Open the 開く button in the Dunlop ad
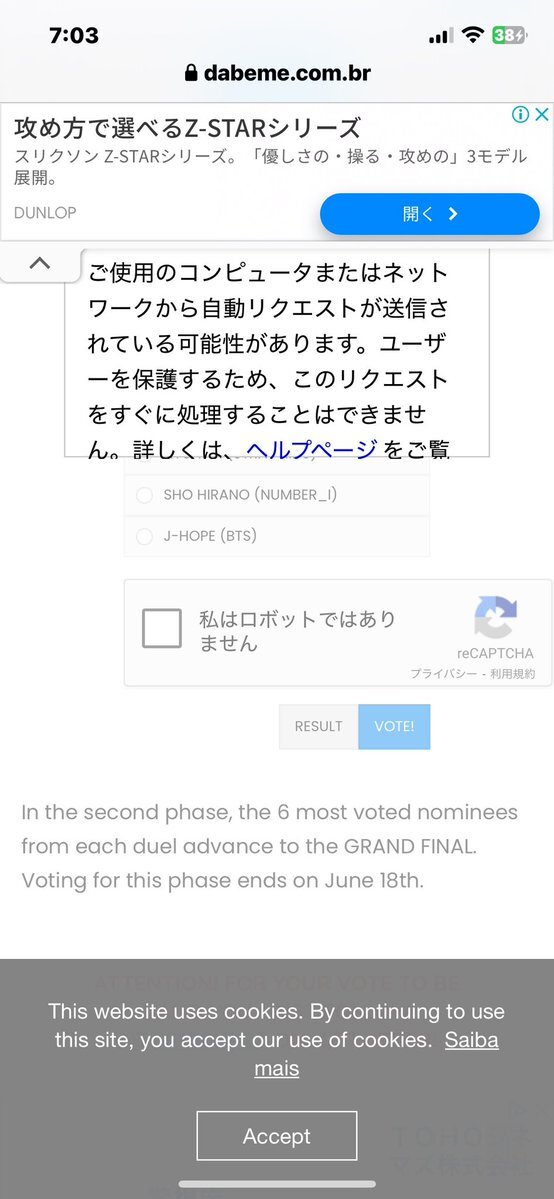 [x=430, y=214]
